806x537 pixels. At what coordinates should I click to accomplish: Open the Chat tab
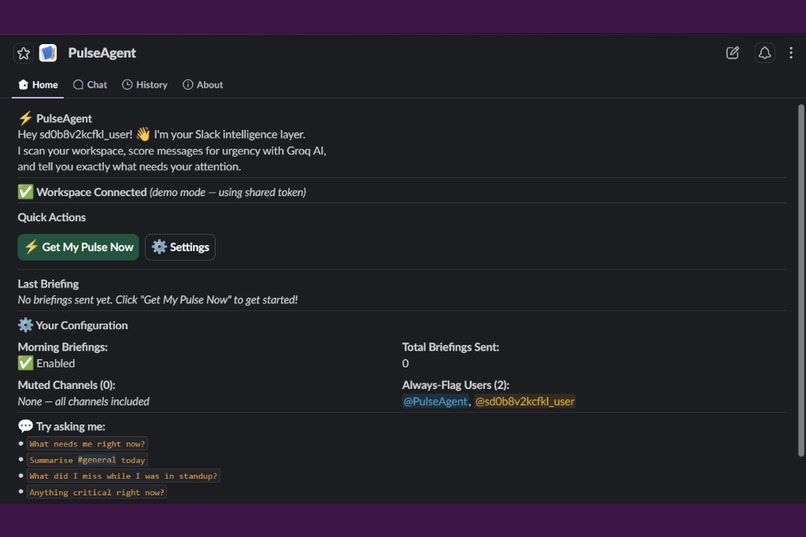click(x=90, y=85)
